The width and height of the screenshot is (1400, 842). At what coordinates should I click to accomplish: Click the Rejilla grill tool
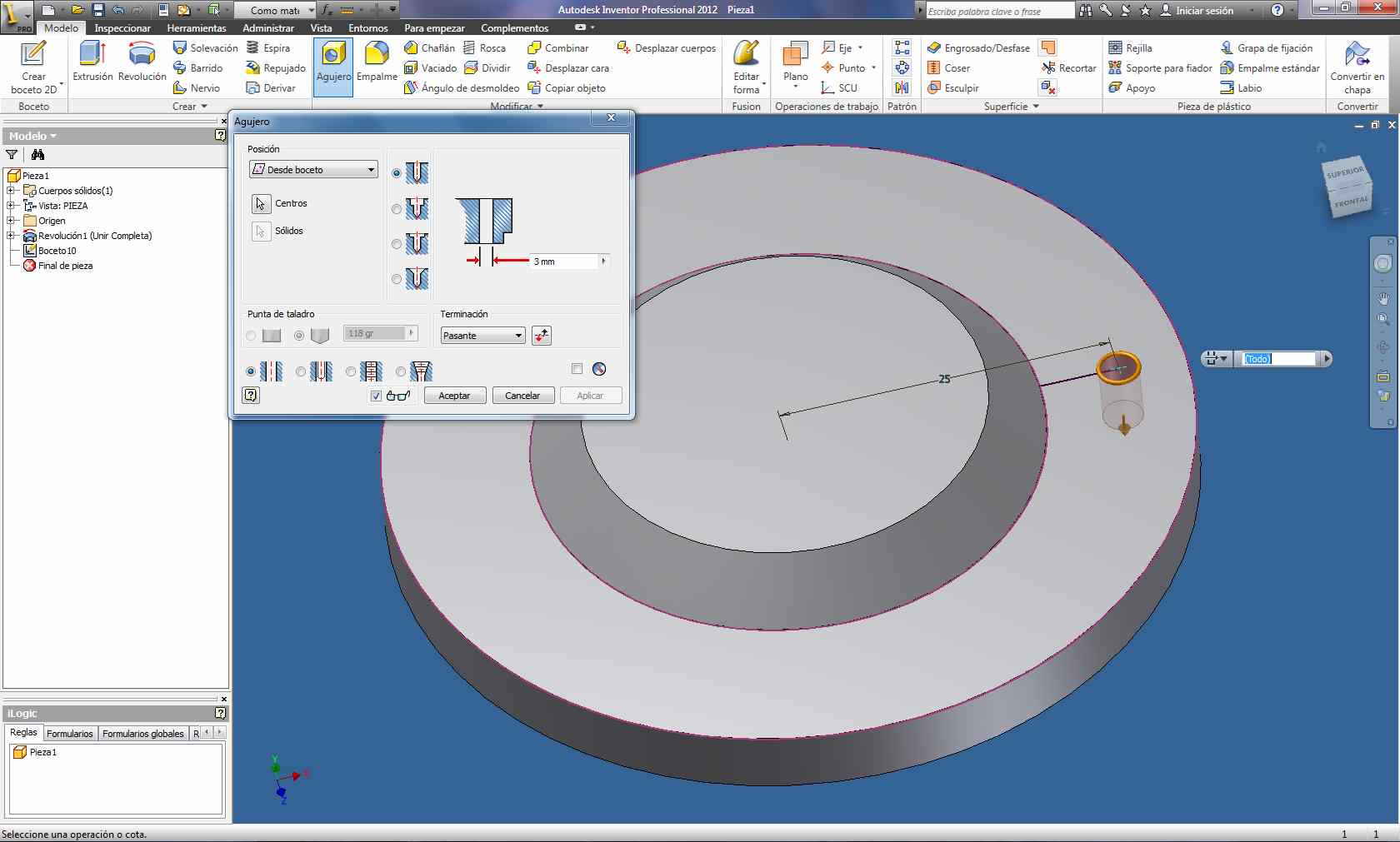pos(1130,48)
